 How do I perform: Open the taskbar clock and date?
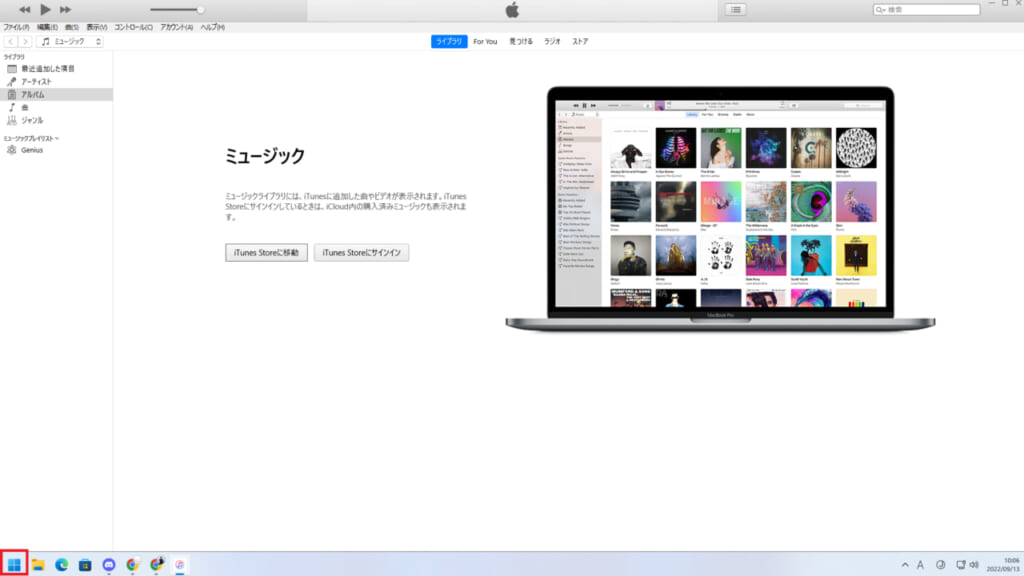pyautogui.click(x=1003, y=565)
